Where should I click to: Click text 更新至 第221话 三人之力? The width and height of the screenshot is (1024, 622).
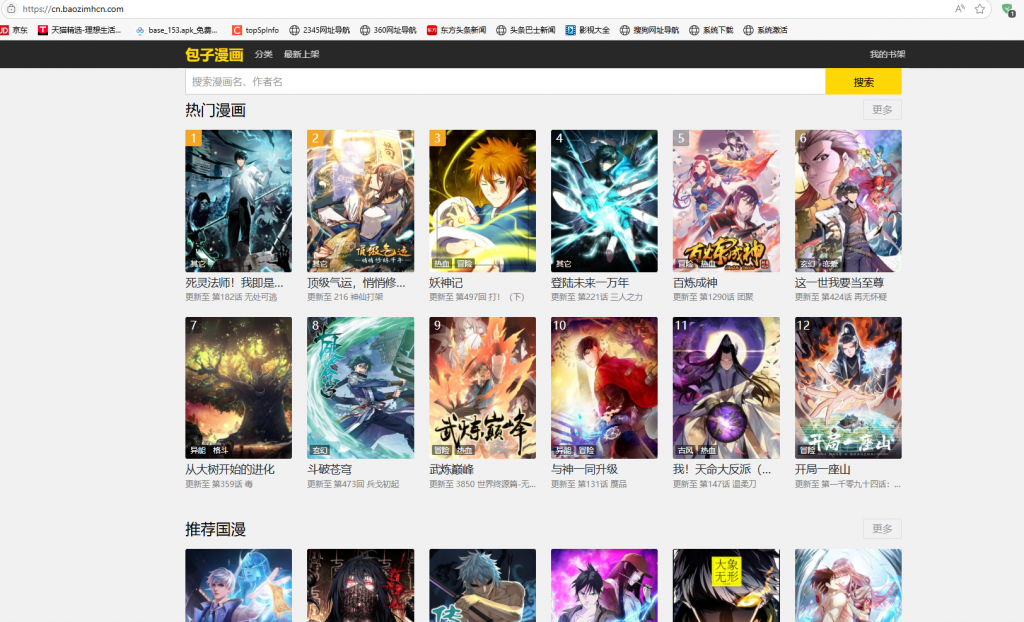[x=597, y=297]
